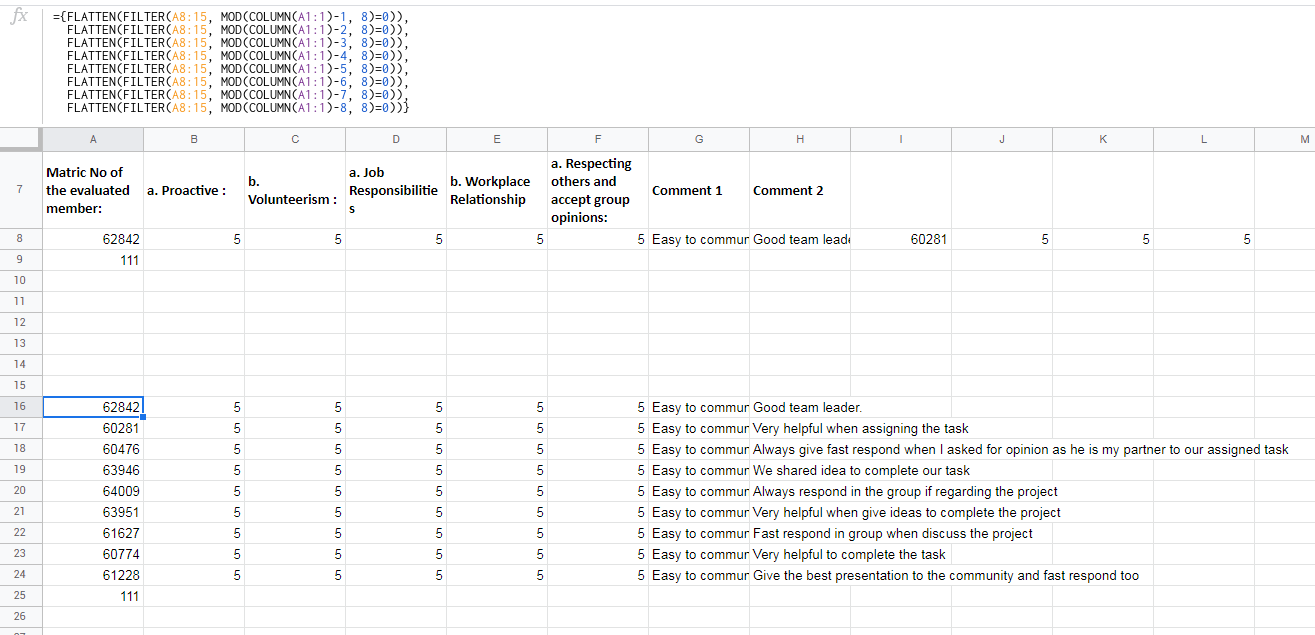Select row 26 header
This screenshot has height=635, width=1315.
coord(21,617)
